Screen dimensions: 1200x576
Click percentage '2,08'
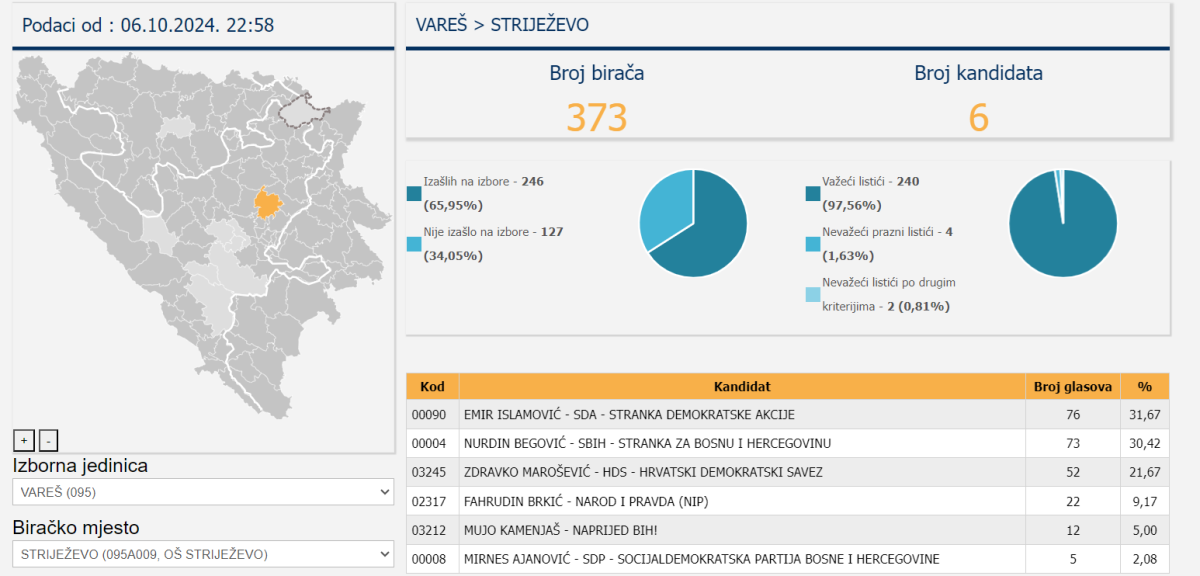pos(1145,559)
